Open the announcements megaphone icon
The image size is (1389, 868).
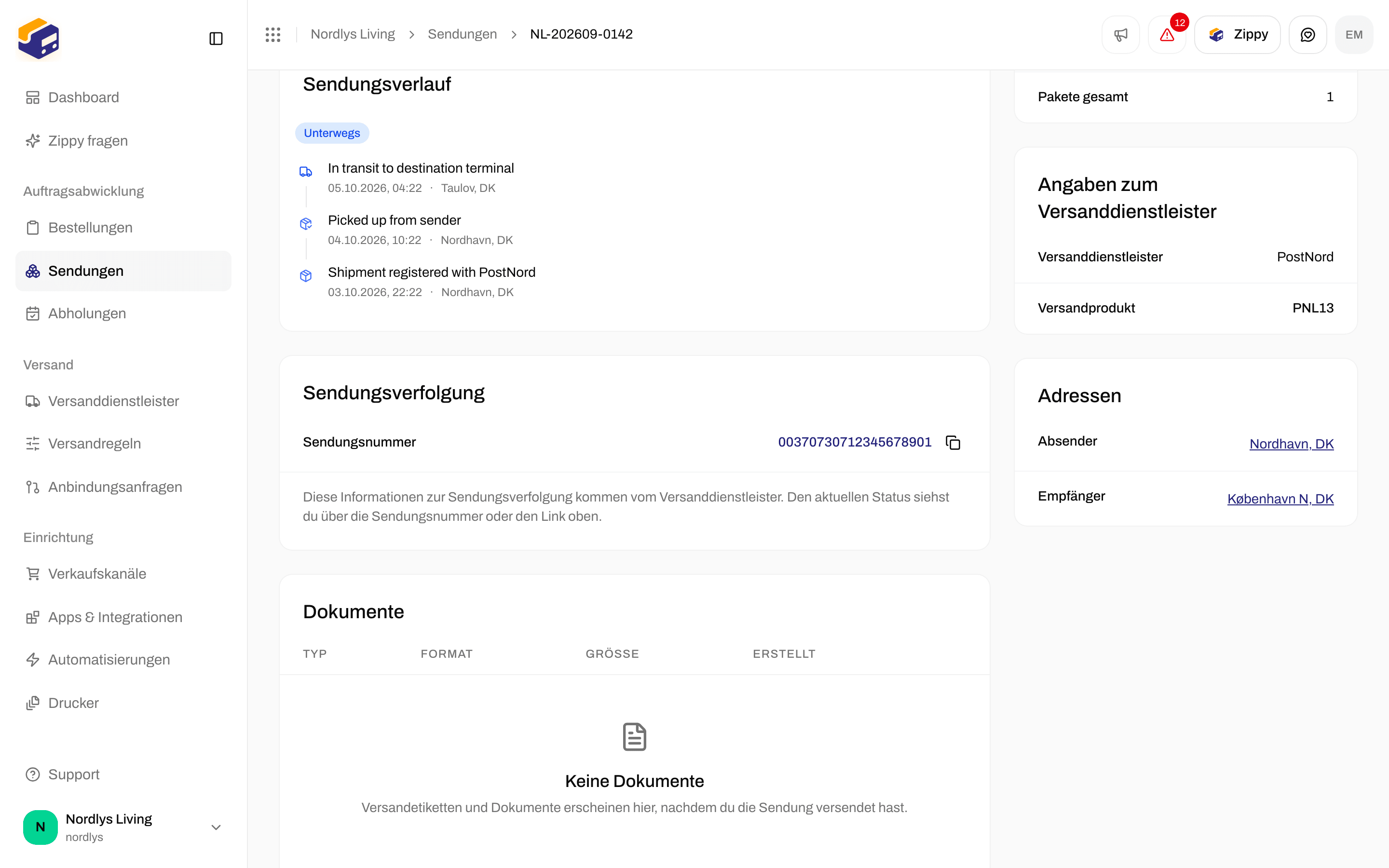1120,34
